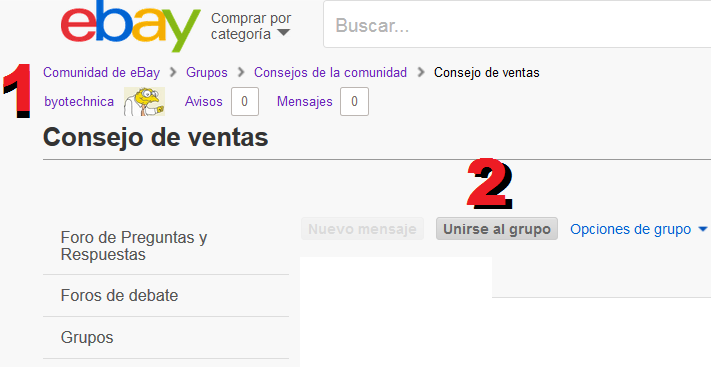This screenshot has width=711, height=367.
Task: Expand the Opciones de grupo menu
Action: tap(638, 230)
